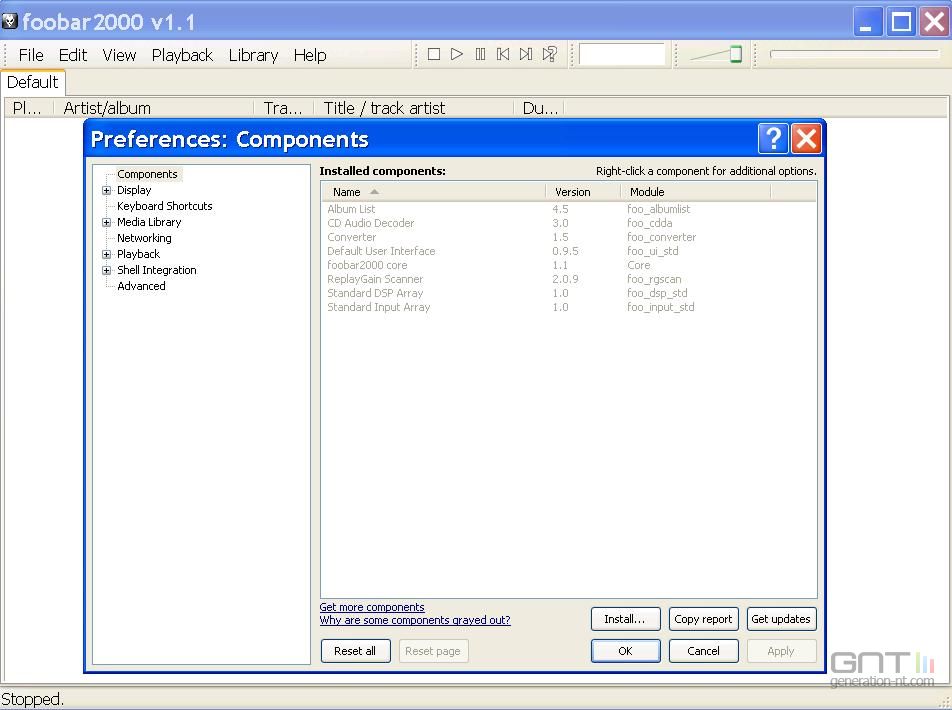Confirm preferences with the OK button
952x710 pixels.
coord(625,651)
